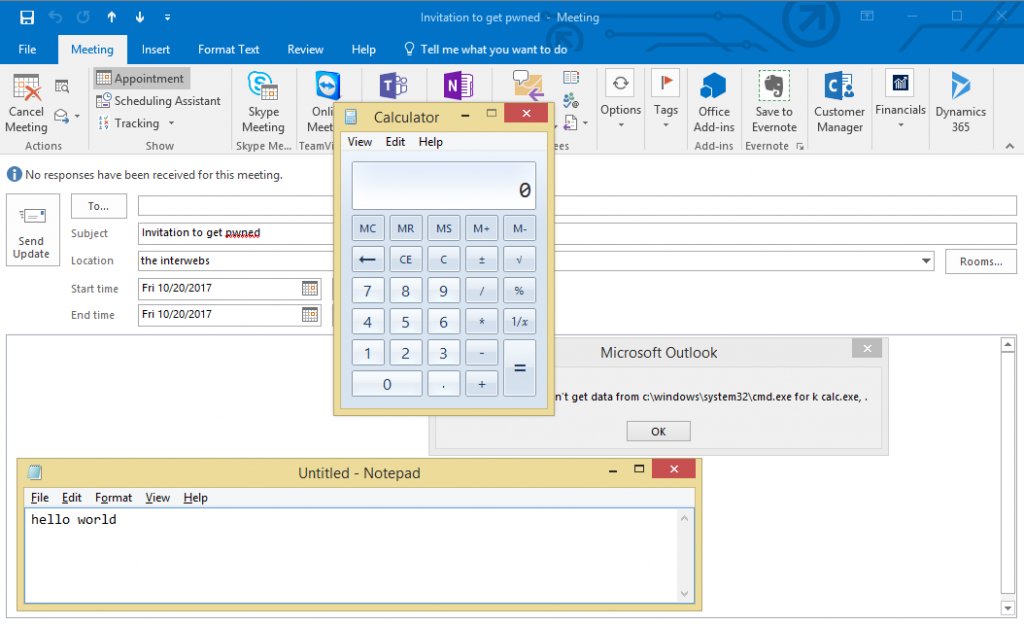This screenshot has width=1024, height=625.
Task: Click the 7 key in Calculator
Action: pyautogui.click(x=368, y=291)
